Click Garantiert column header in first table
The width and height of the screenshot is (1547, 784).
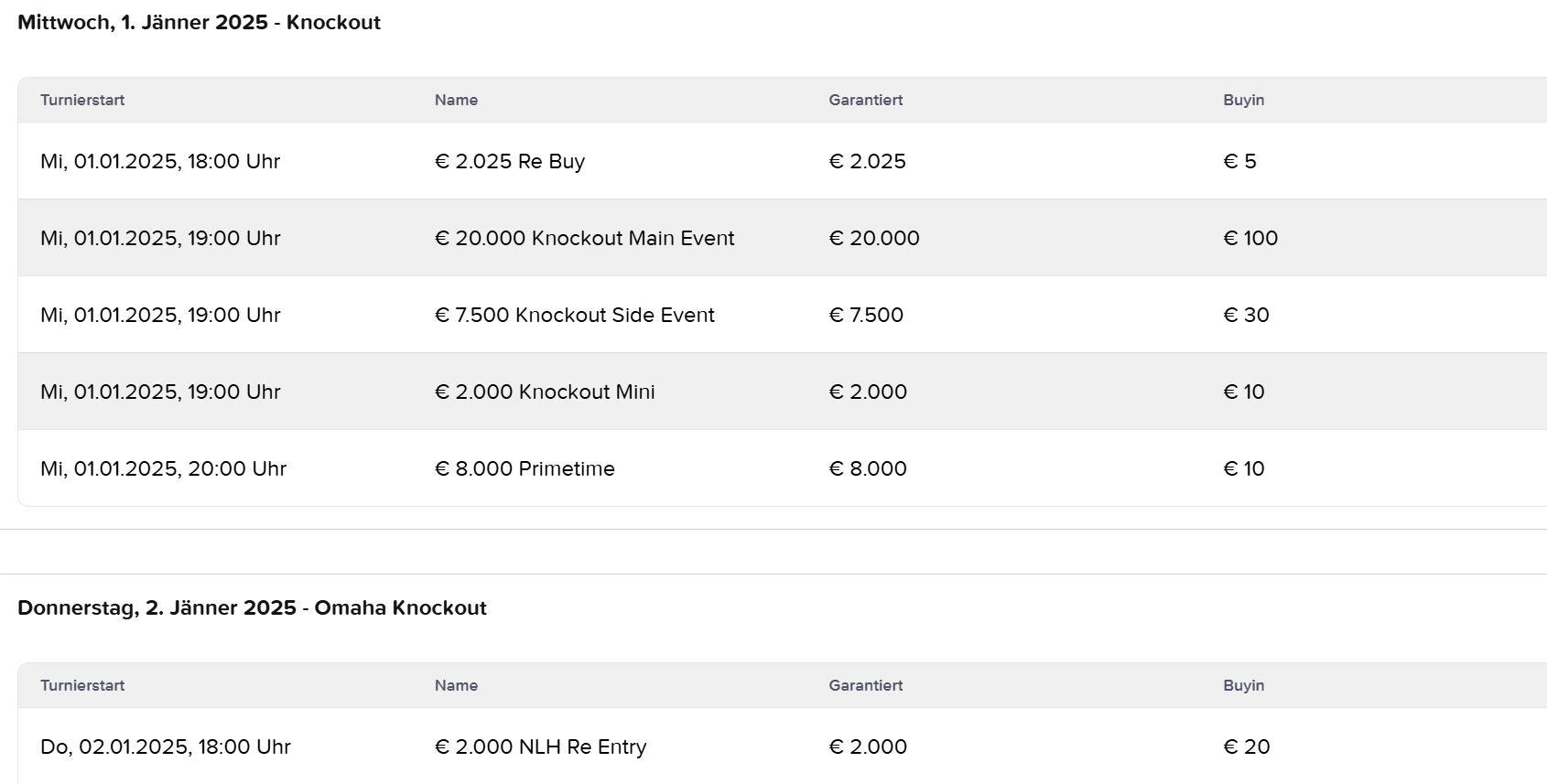click(x=865, y=100)
